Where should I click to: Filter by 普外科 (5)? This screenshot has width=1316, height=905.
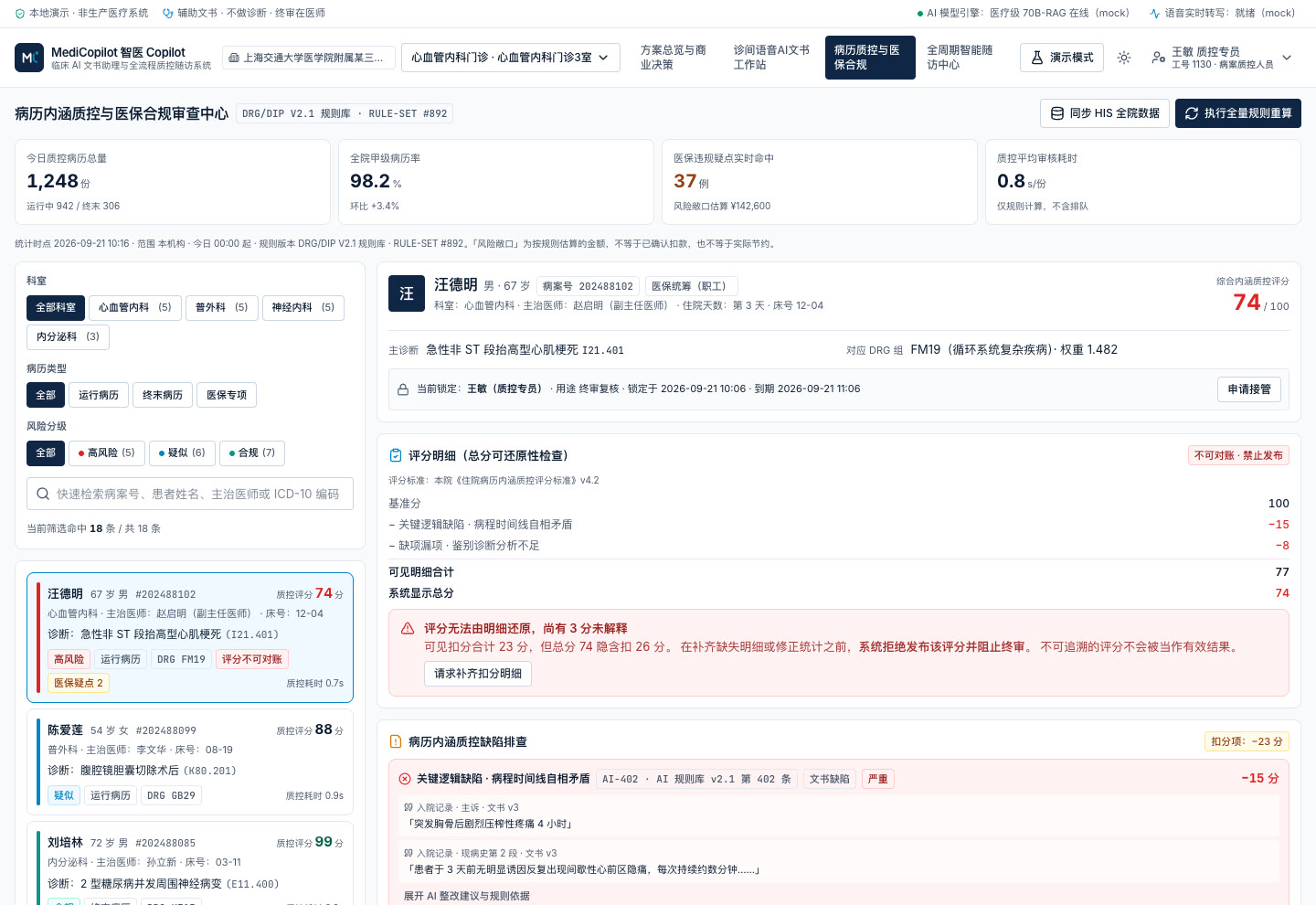pos(222,308)
